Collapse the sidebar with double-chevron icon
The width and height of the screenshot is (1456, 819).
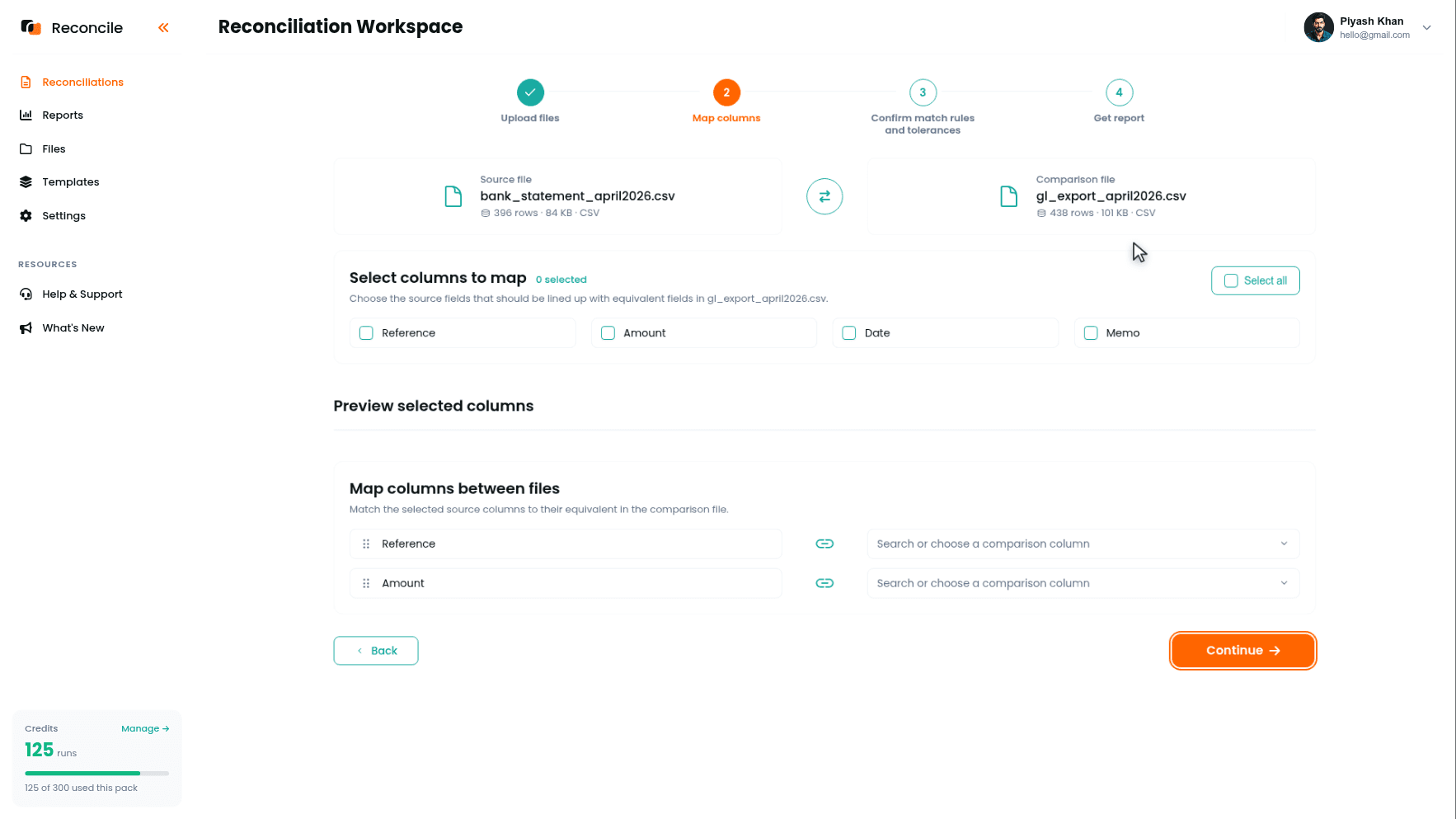pos(163,28)
